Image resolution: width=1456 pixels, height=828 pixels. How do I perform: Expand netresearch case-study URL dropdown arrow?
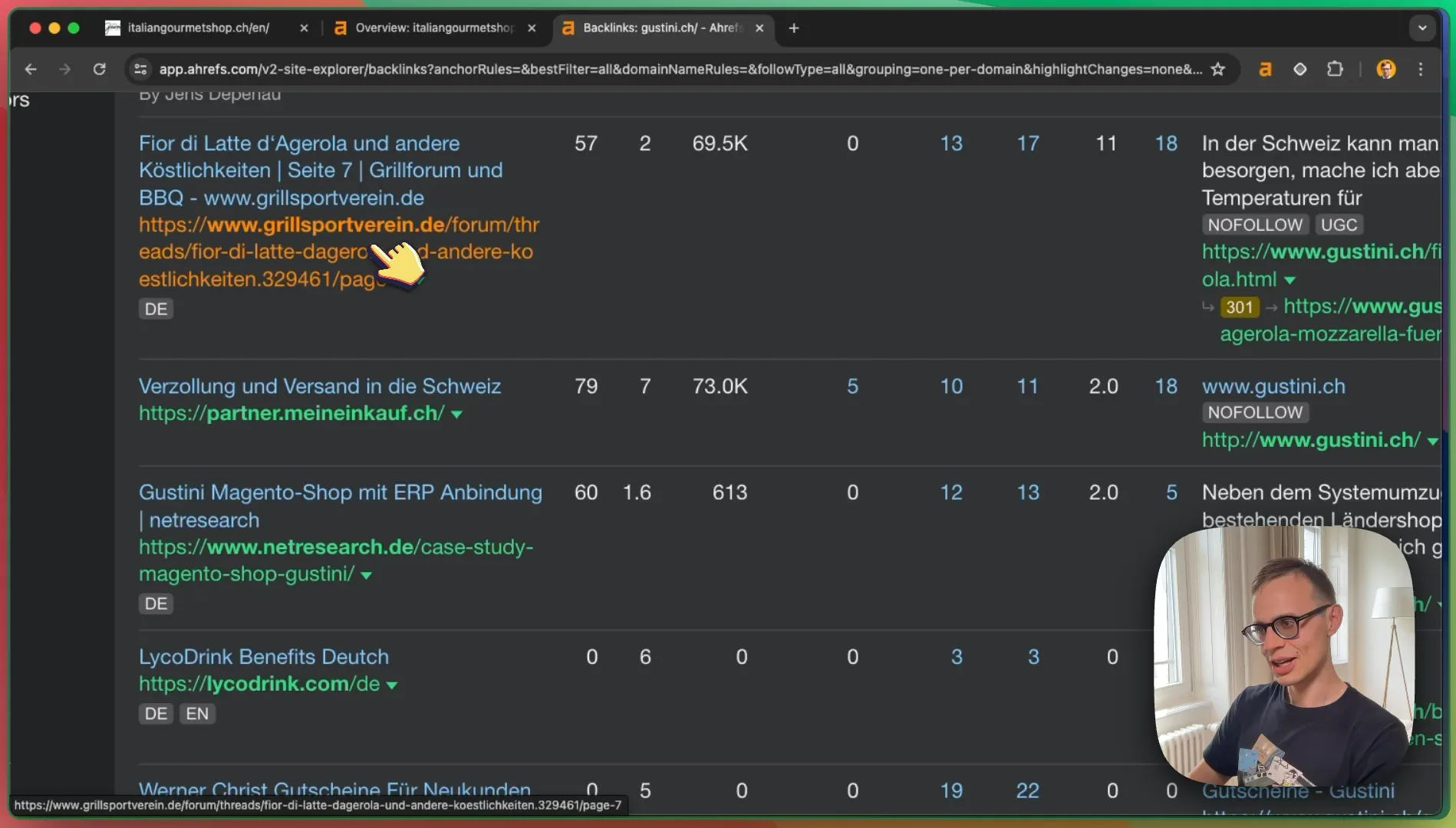pyautogui.click(x=367, y=576)
